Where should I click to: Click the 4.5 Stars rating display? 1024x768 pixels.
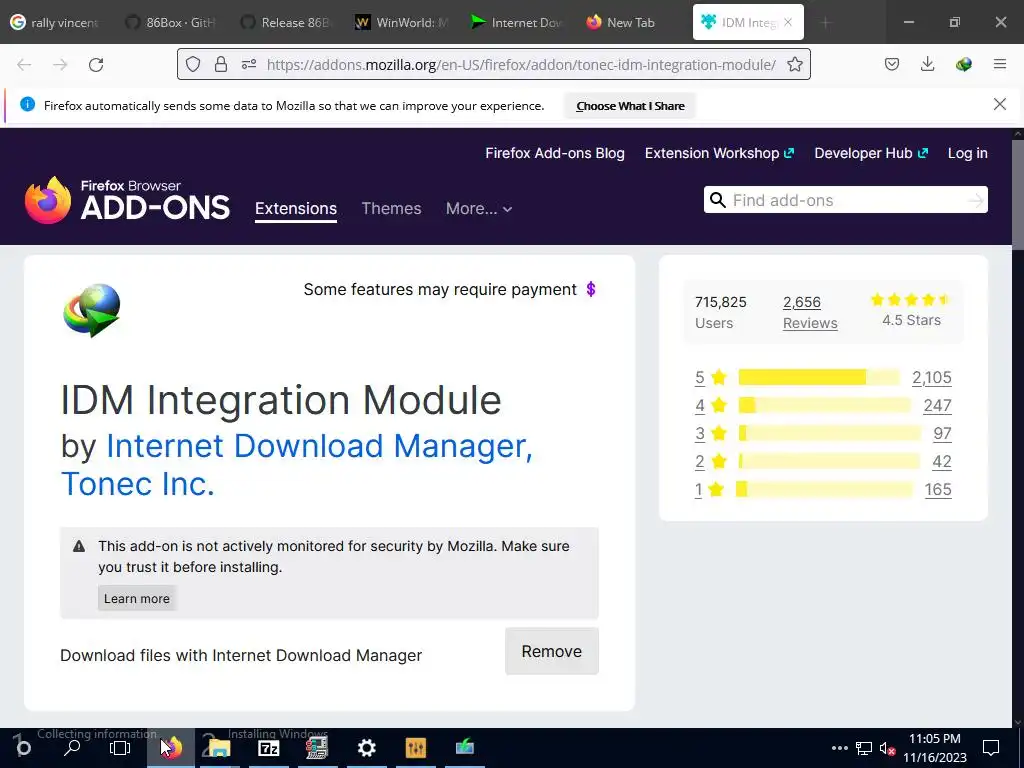[x=911, y=310]
